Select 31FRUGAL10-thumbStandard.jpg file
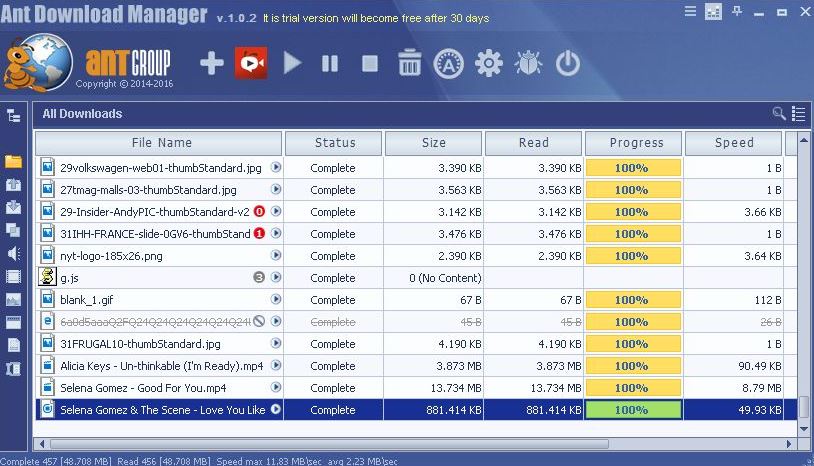This screenshot has width=814, height=466. [140, 344]
